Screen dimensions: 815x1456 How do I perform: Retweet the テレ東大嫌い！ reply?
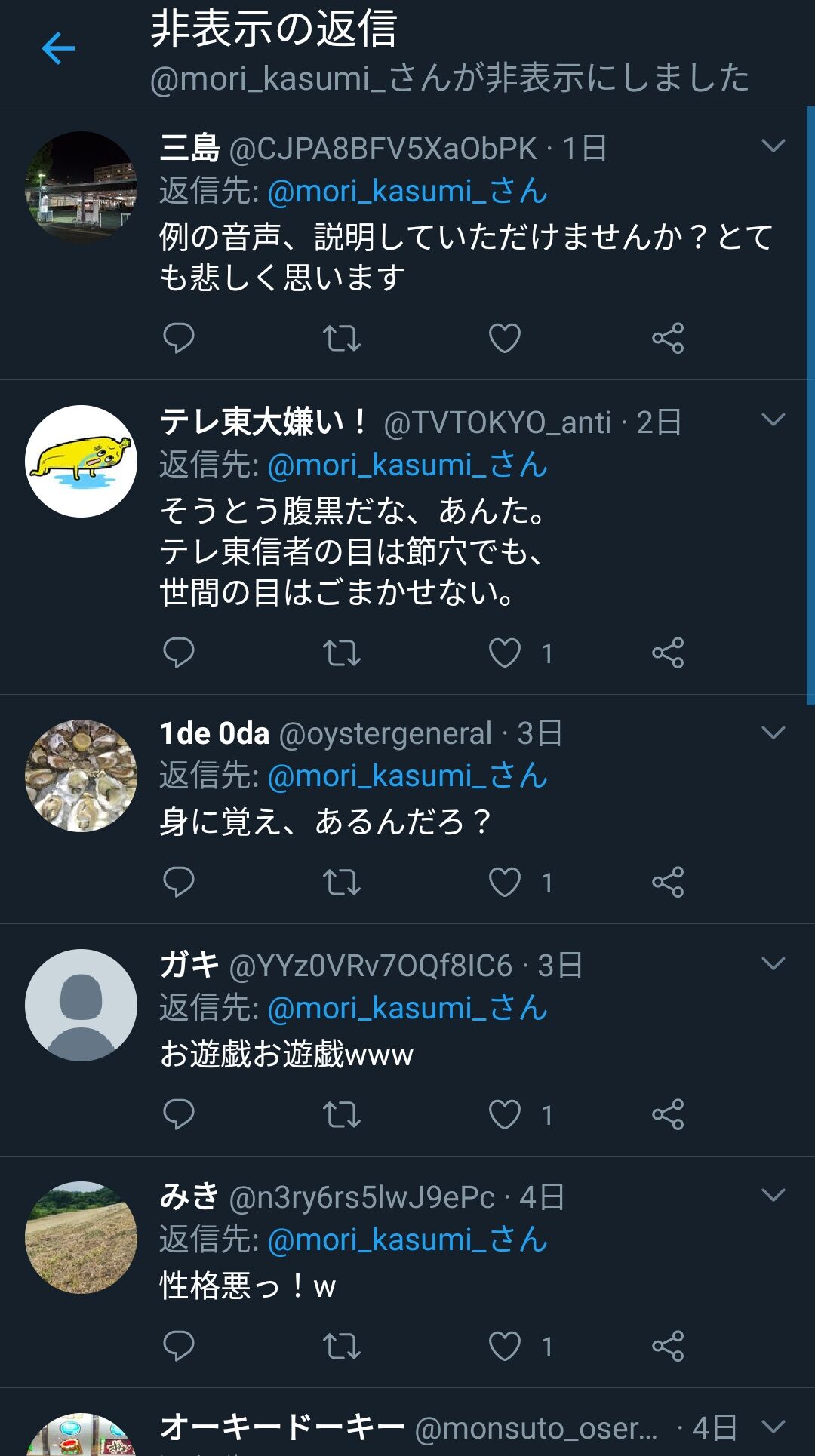pos(342,653)
